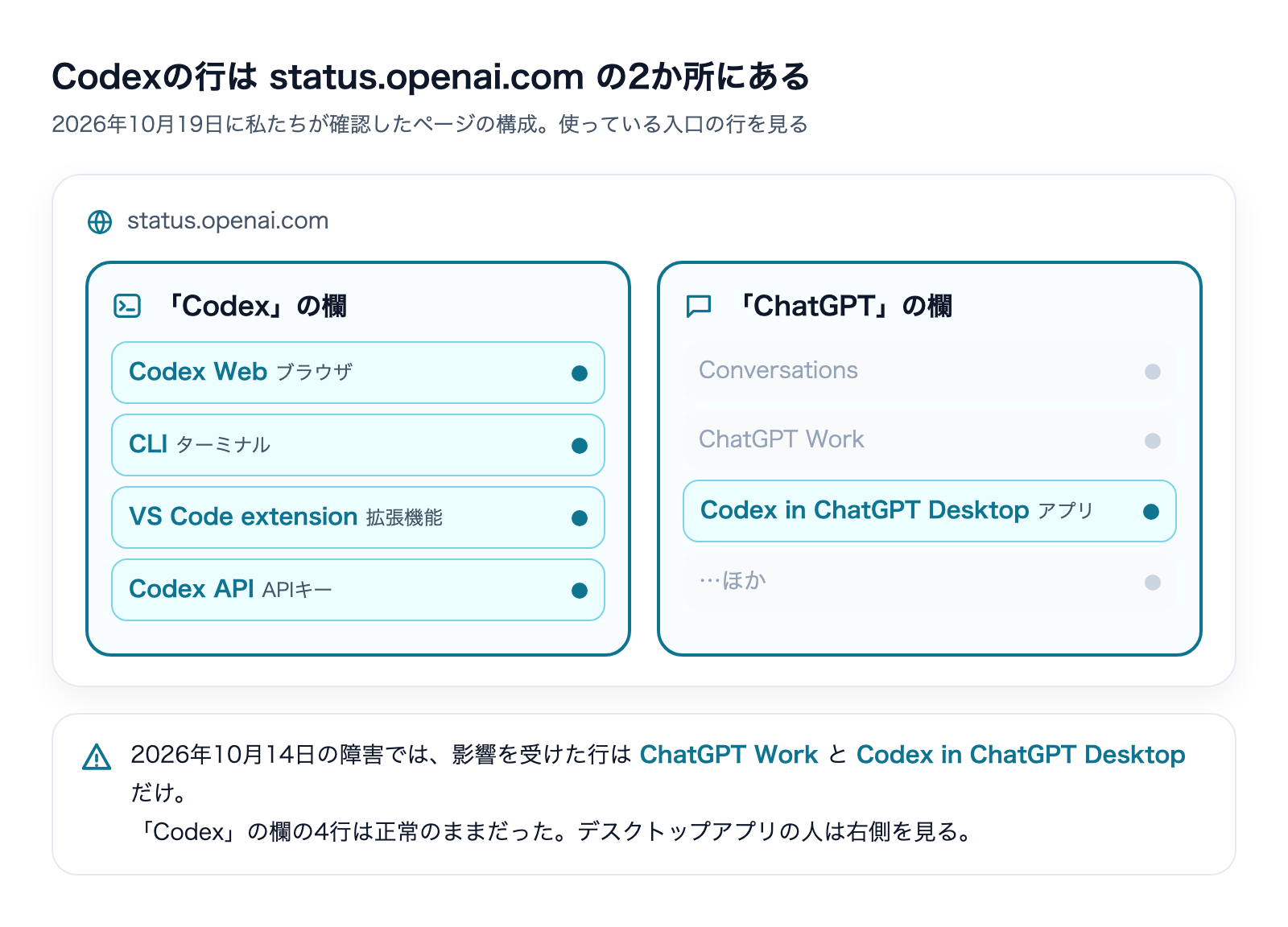Screen dimensions: 1288x927
Task: Click the notice line "「Codex」の欄の4行は正常のままだった"
Action: tap(554, 831)
